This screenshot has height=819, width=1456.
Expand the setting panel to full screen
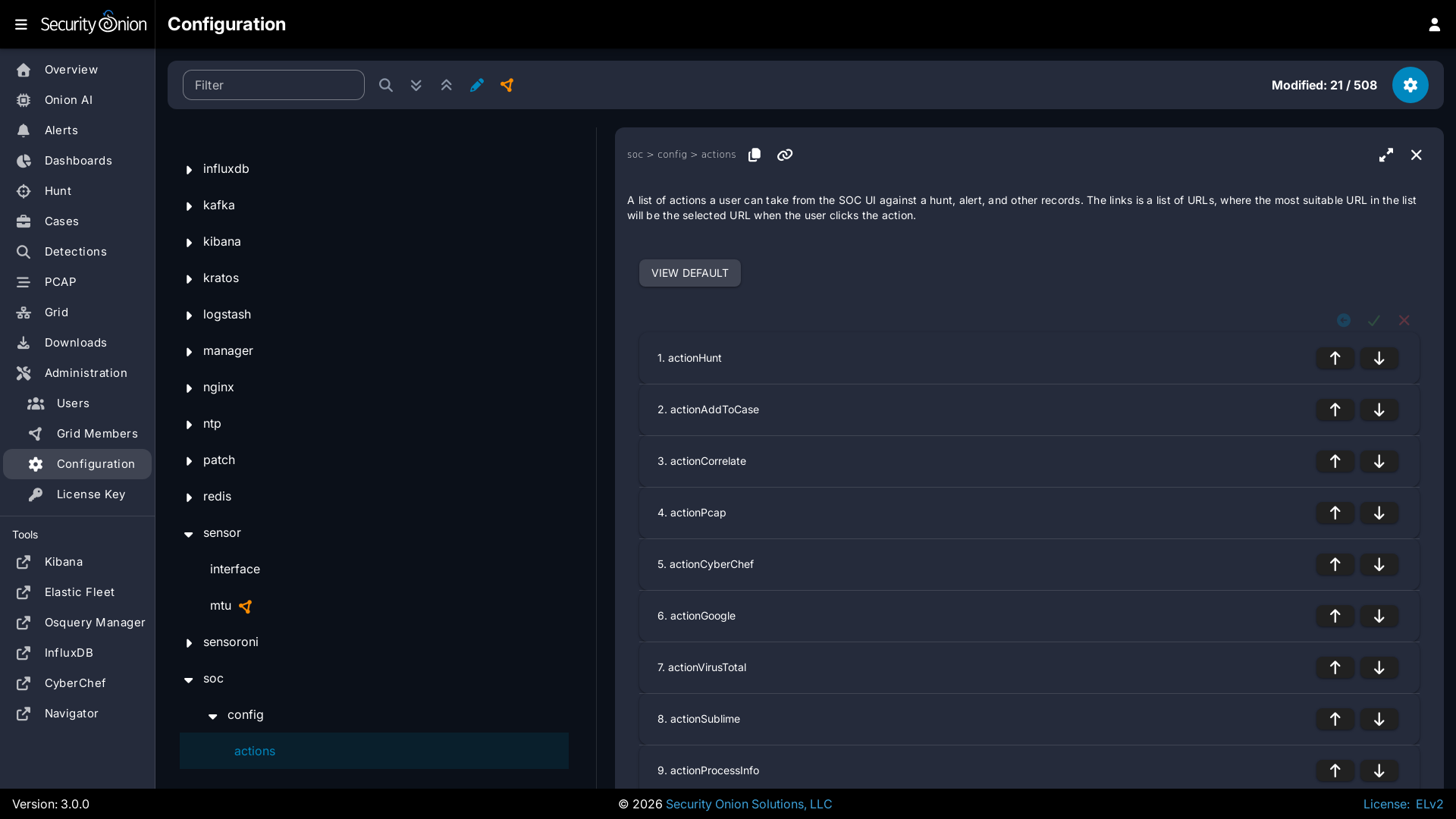(1385, 155)
